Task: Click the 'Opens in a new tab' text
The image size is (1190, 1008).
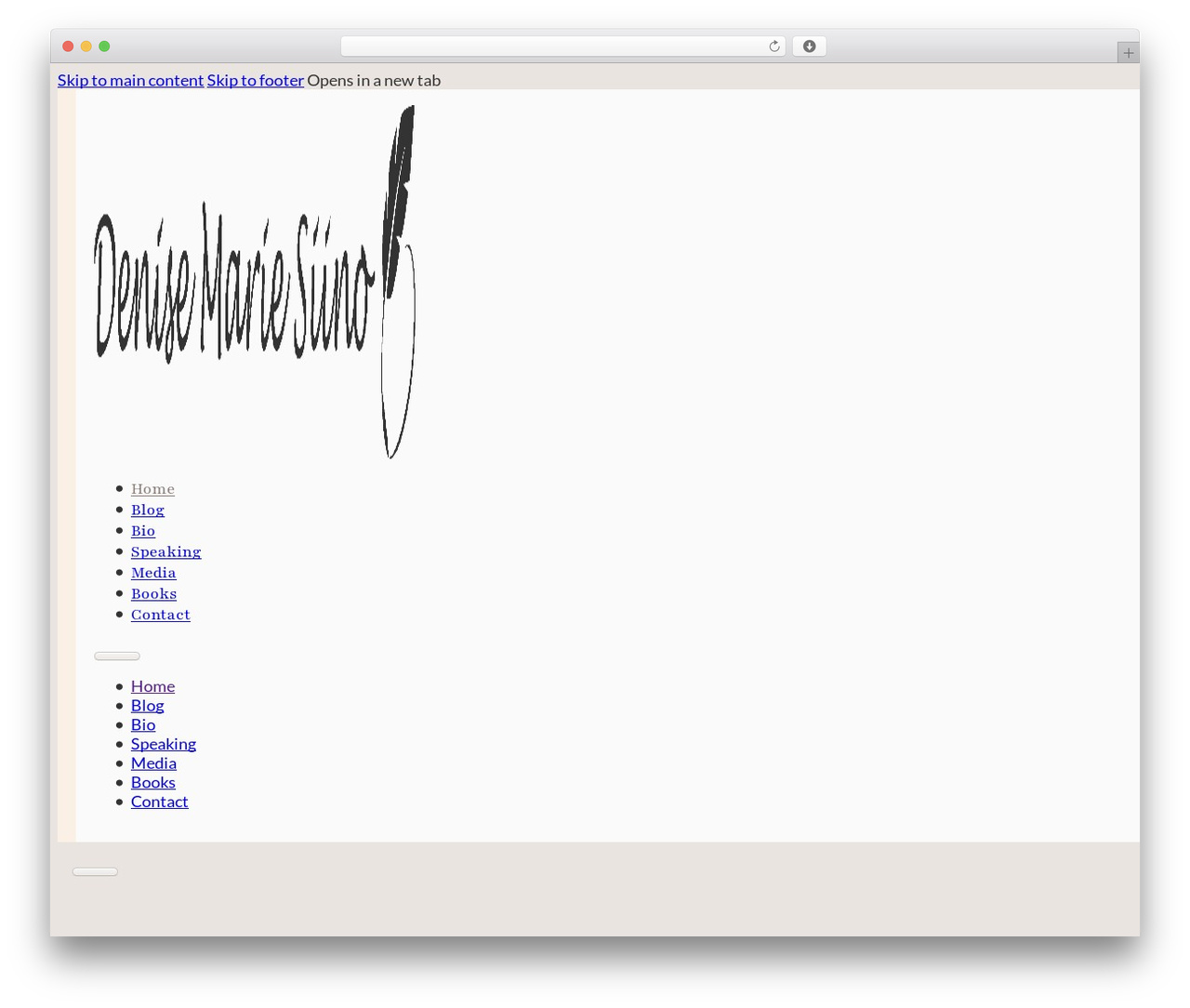Action: [x=374, y=81]
